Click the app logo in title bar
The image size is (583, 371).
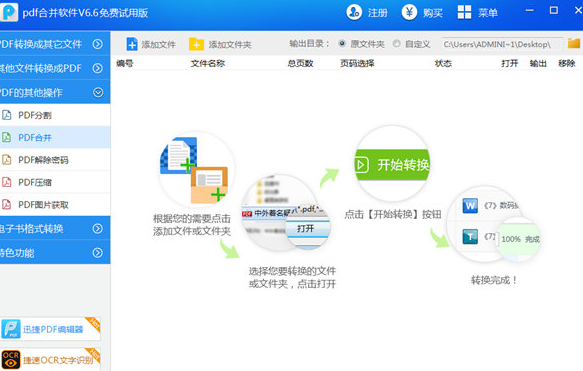click(9, 12)
